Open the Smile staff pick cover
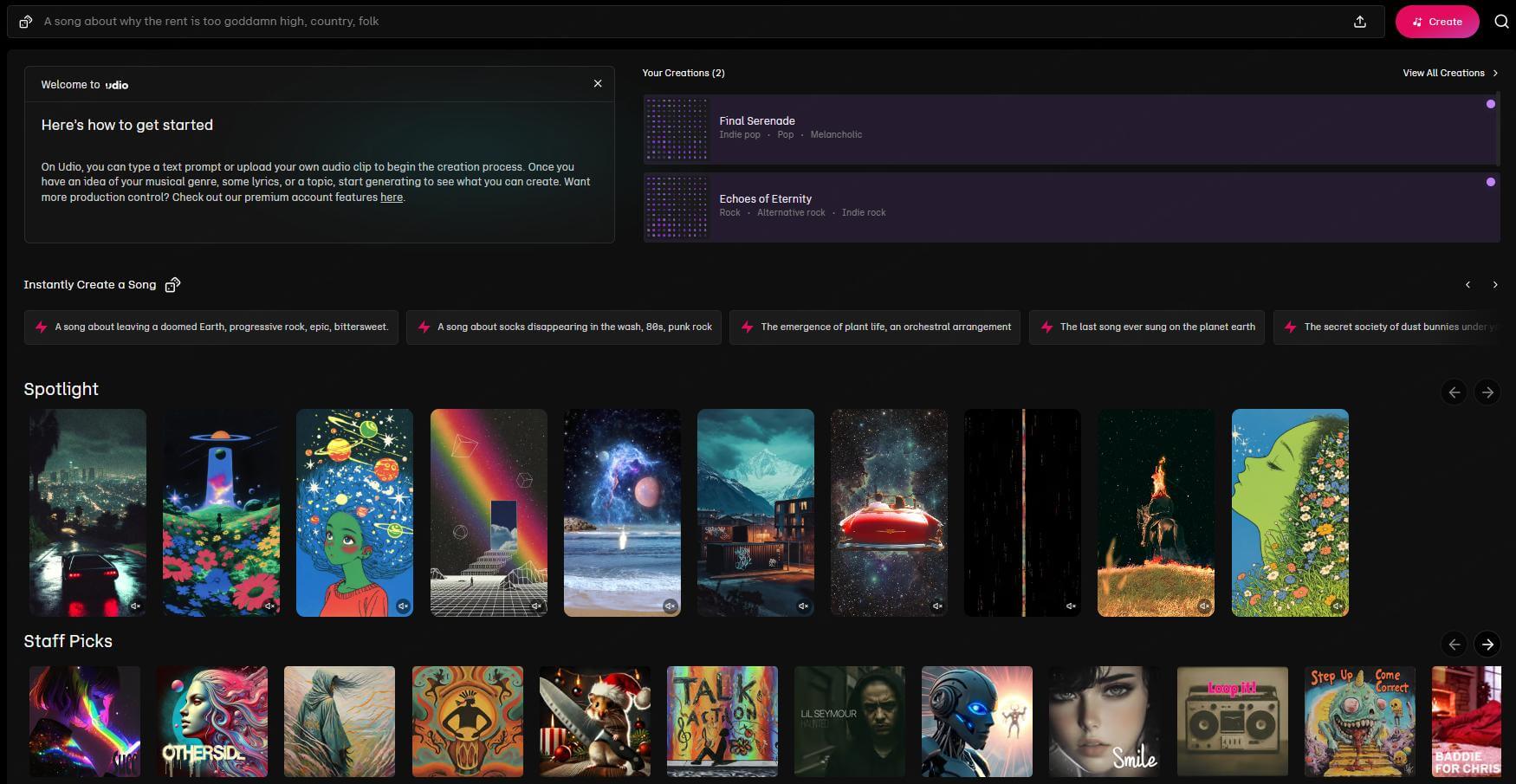The height and width of the screenshot is (784, 1516). pos(1105,722)
